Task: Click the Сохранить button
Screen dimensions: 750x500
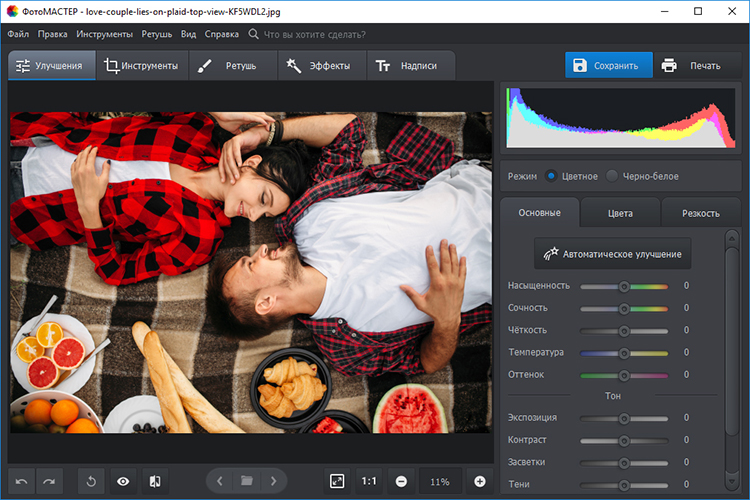Action: [x=608, y=66]
